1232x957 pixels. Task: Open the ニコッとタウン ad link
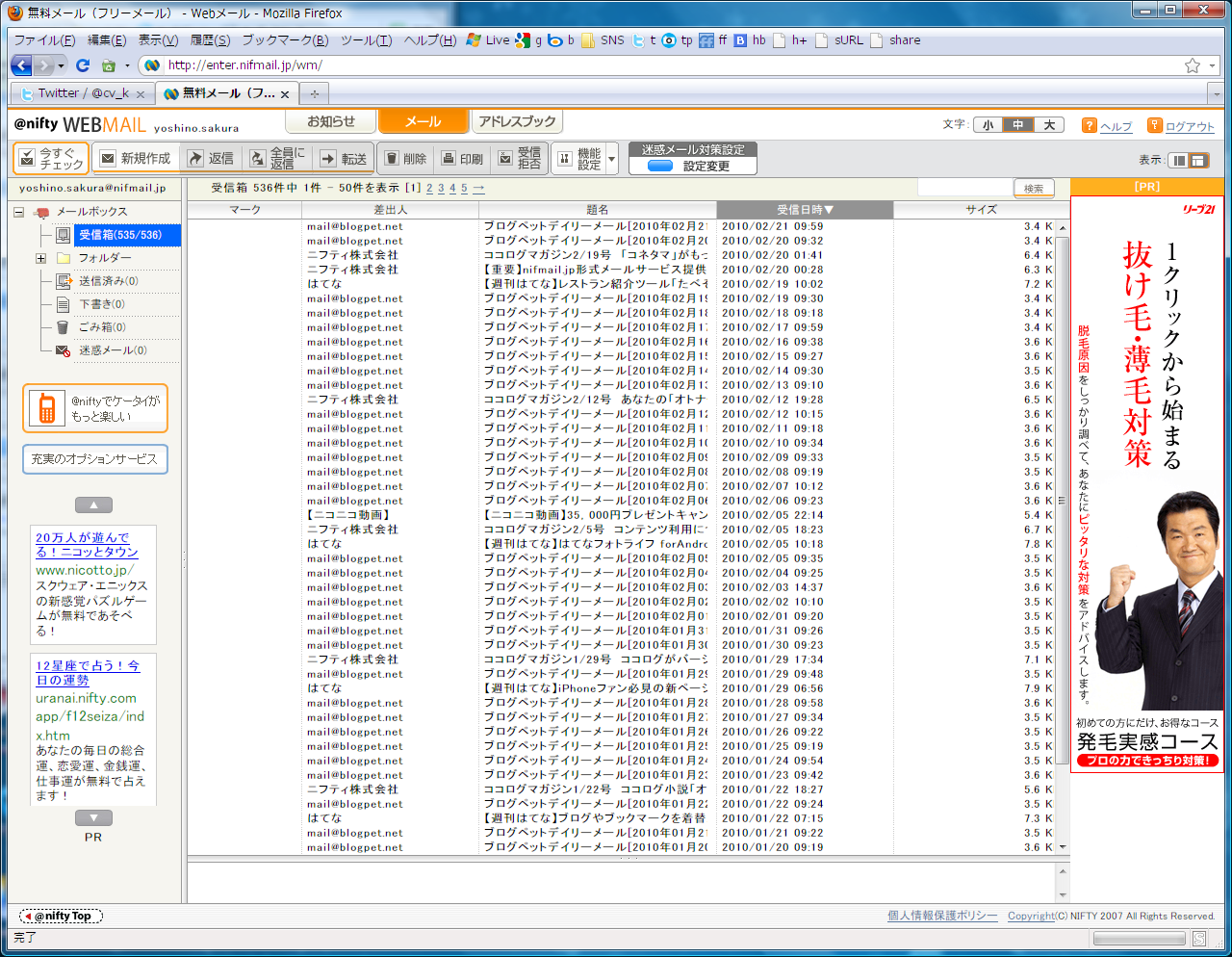pyautogui.click(x=87, y=545)
